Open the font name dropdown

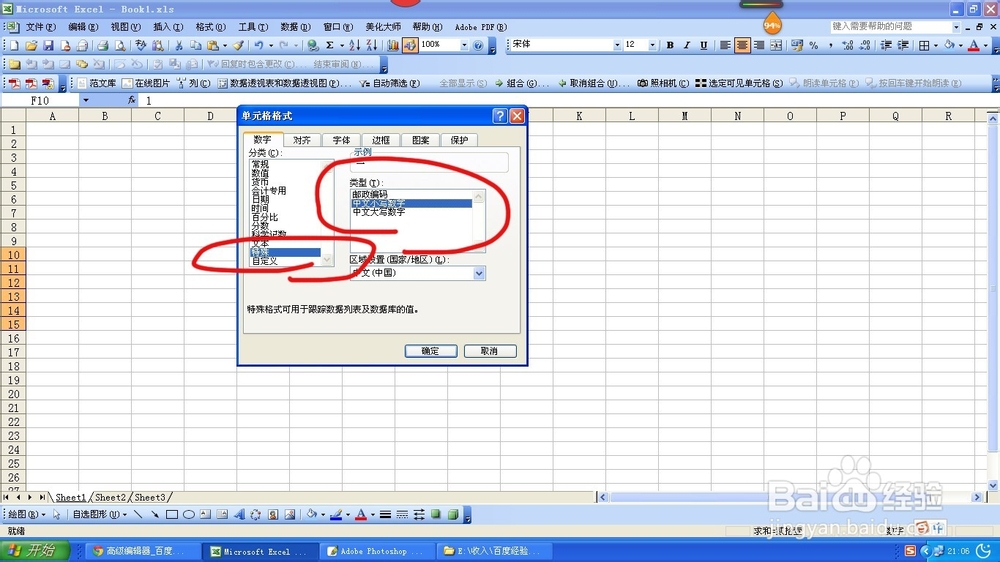617,45
